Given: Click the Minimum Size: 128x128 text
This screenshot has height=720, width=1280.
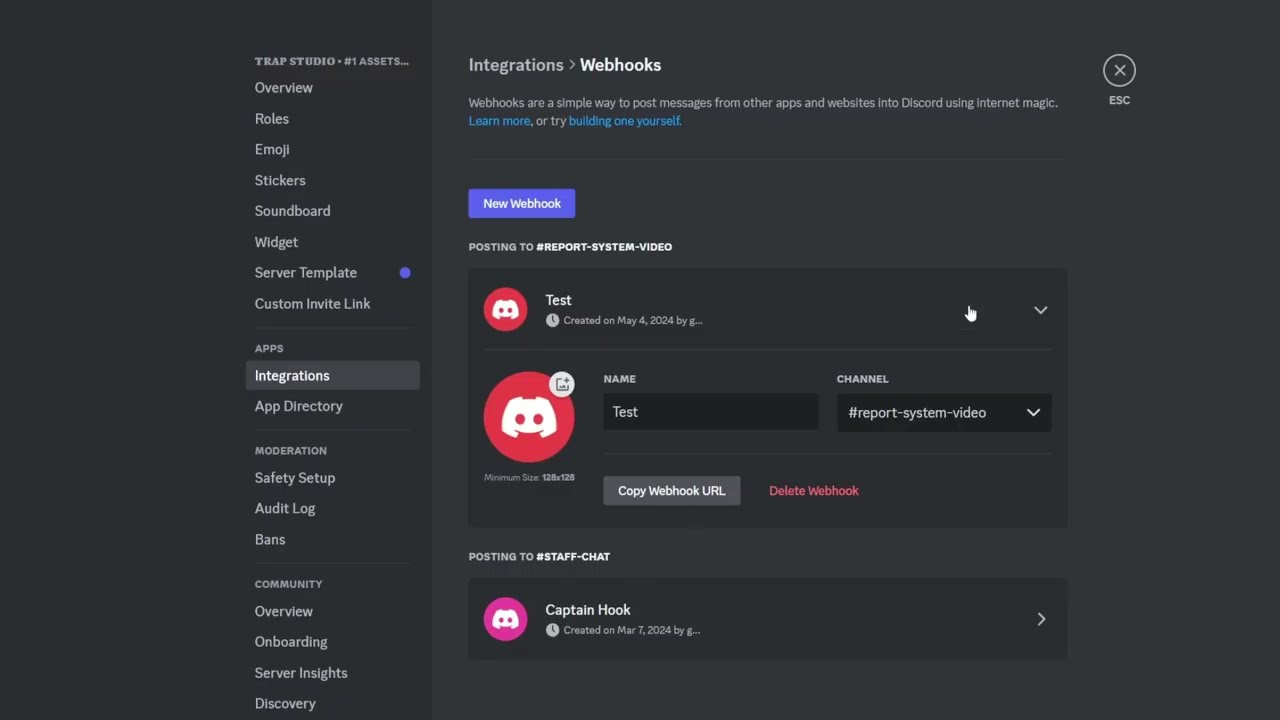Looking at the screenshot, I should pyautogui.click(x=529, y=478).
